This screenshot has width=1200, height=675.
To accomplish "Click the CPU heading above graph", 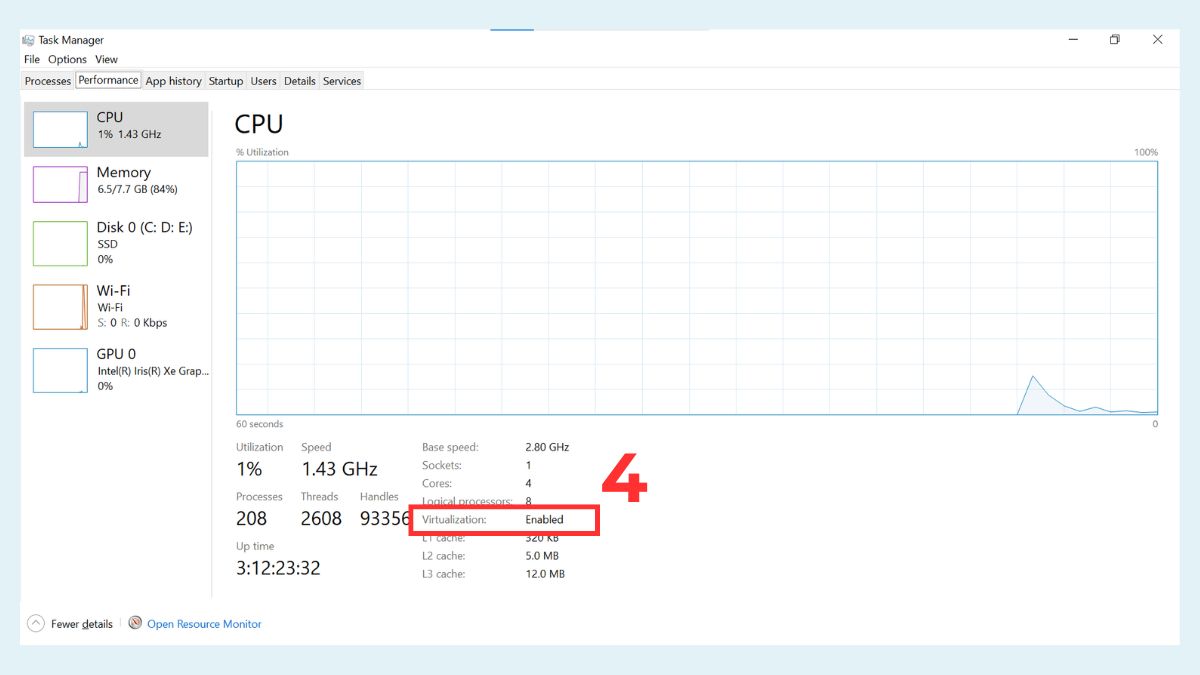I will point(259,124).
